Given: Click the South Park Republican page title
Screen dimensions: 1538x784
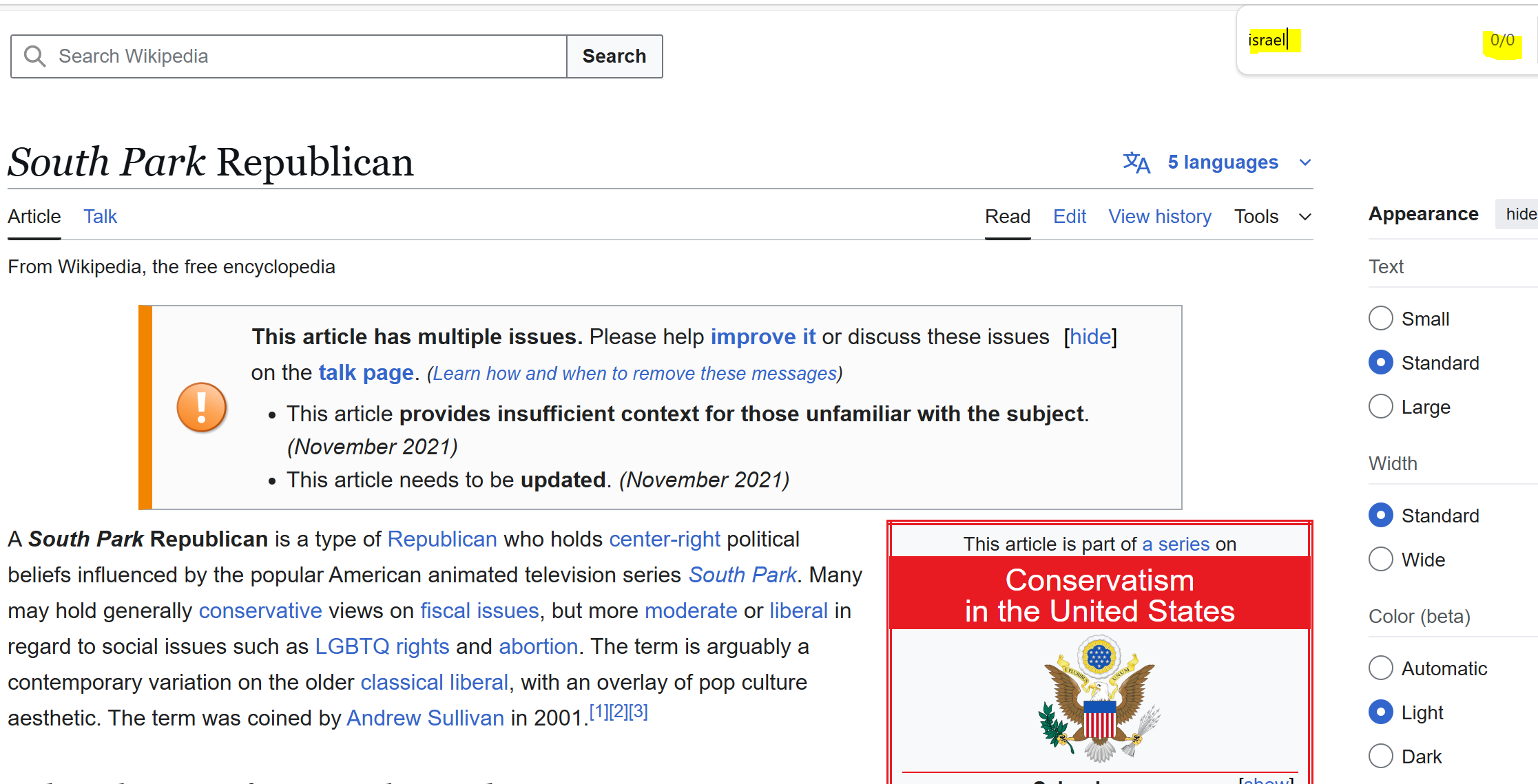Looking at the screenshot, I should click(211, 162).
